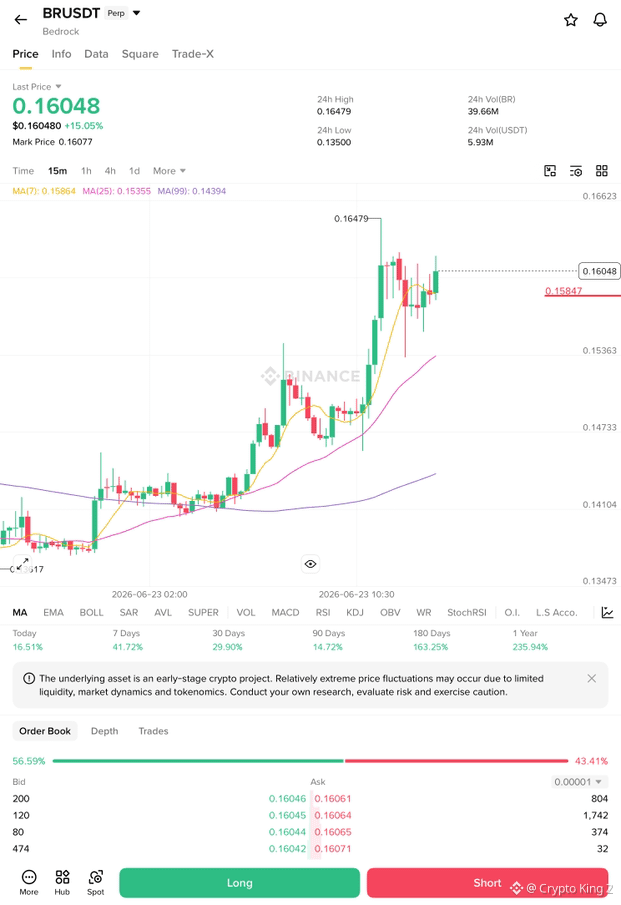Click the 0.16479 high marker on chart
621x905 pixels.
(x=351, y=218)
